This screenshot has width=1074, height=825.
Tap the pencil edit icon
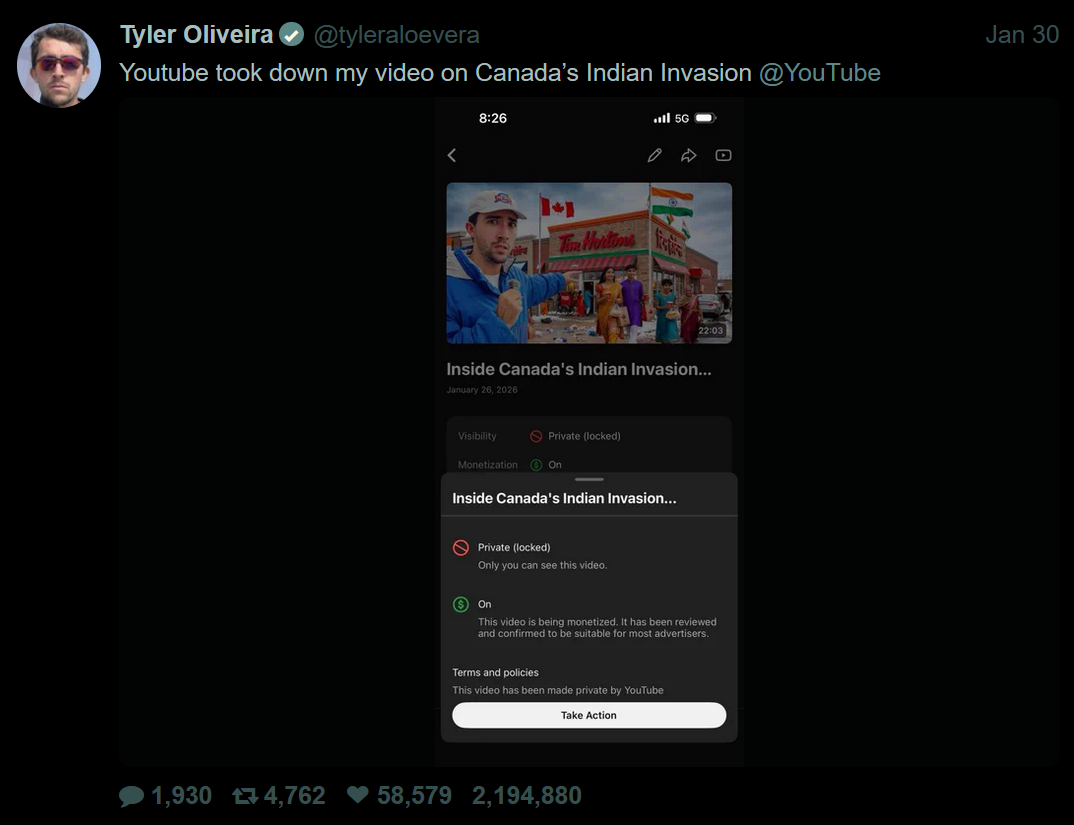pos(654,155)
